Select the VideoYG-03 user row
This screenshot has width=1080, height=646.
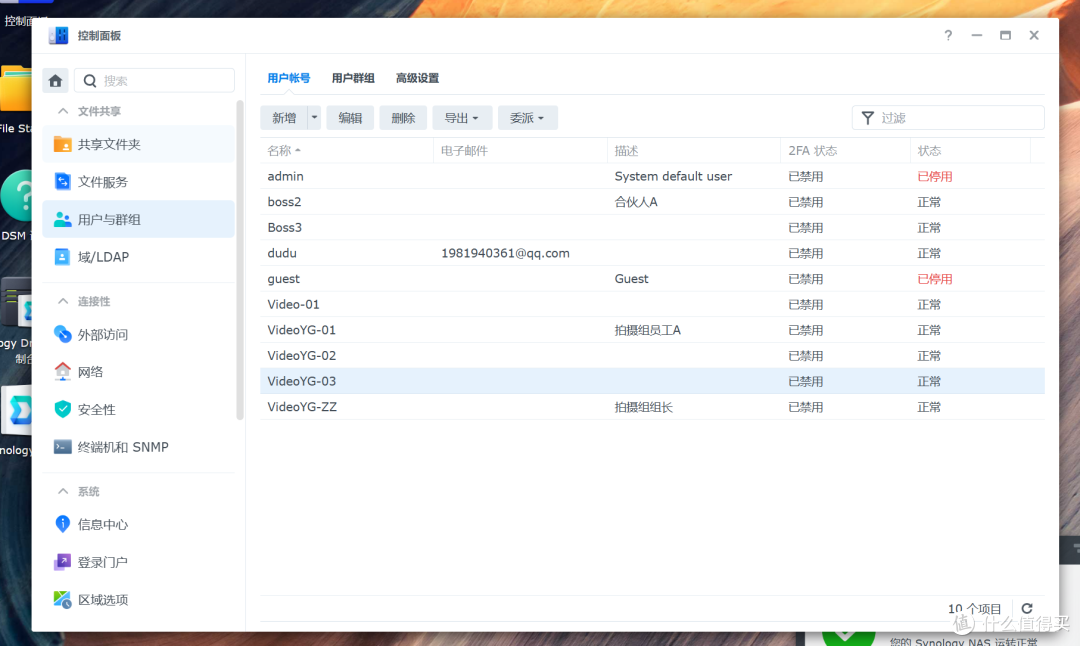(652, 381)
